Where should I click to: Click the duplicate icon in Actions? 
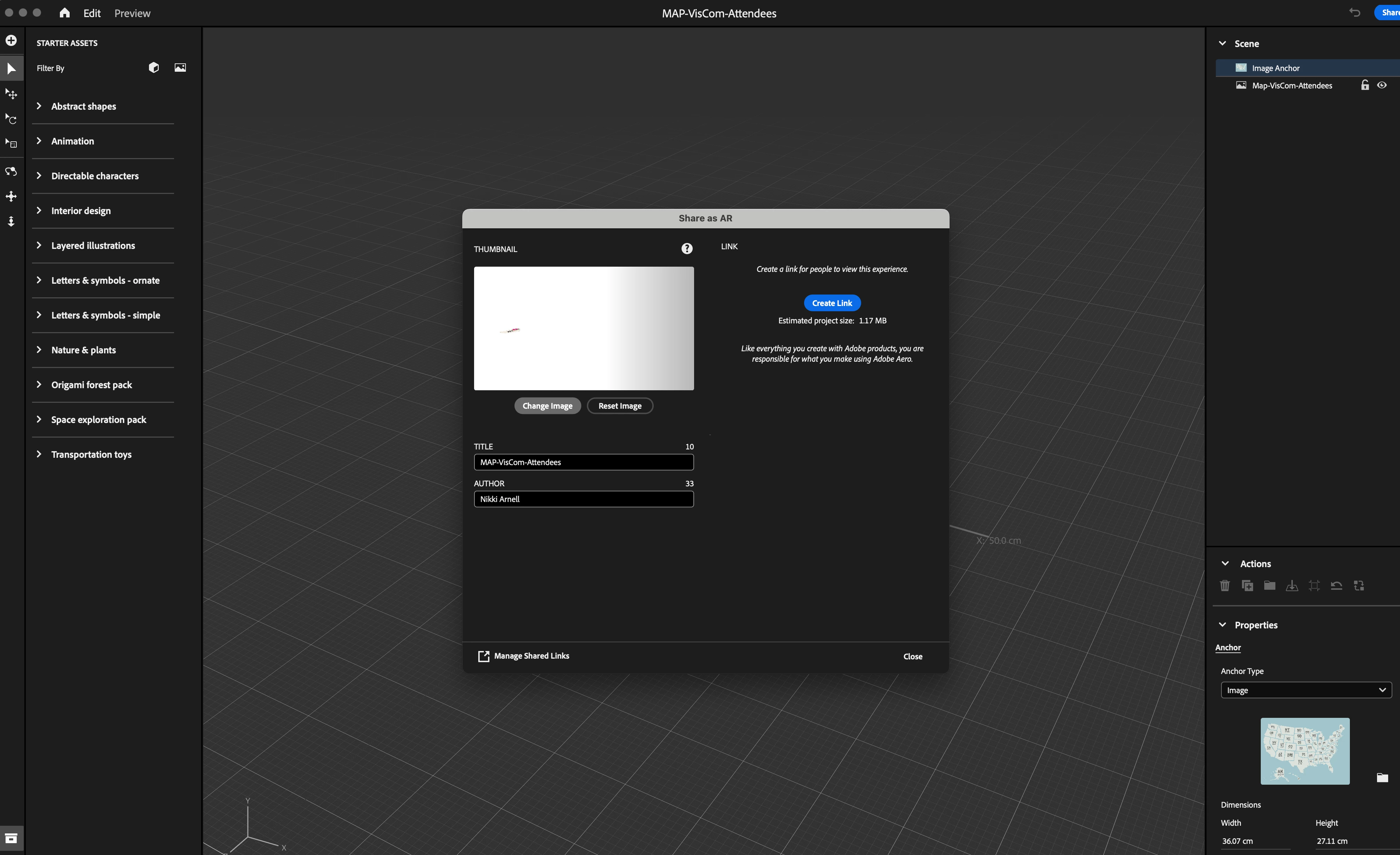point(1247,585)
